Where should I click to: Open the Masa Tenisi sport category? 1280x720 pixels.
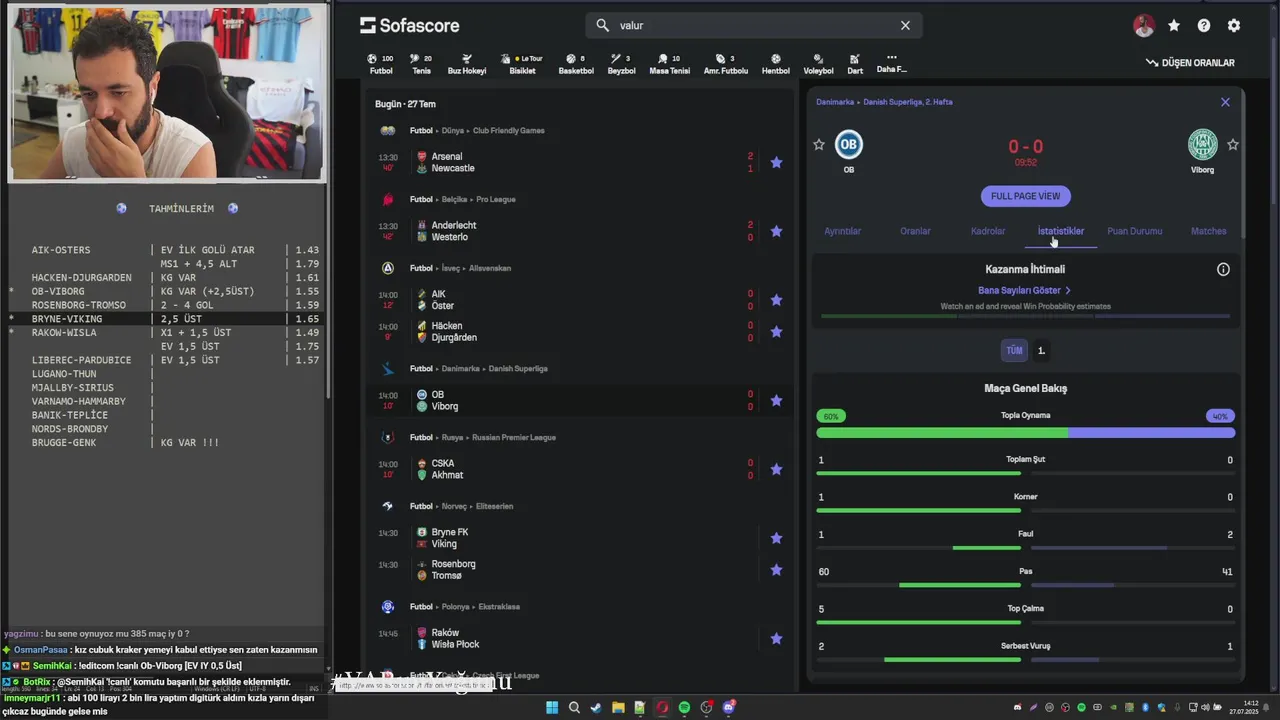click(670, 64)
